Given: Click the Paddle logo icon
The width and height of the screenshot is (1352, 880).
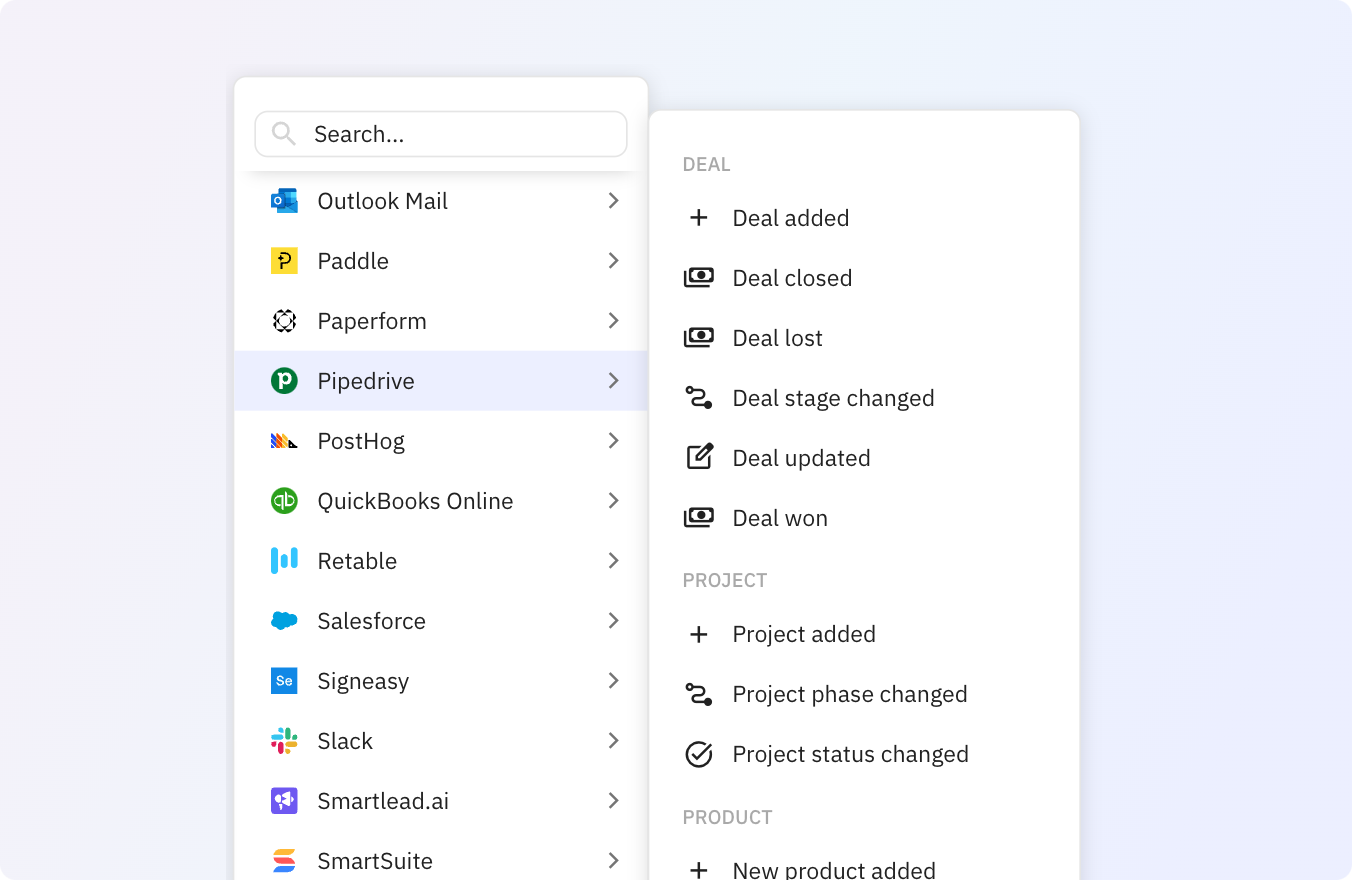Looking at the screenshot, I should tap(284, 261).
